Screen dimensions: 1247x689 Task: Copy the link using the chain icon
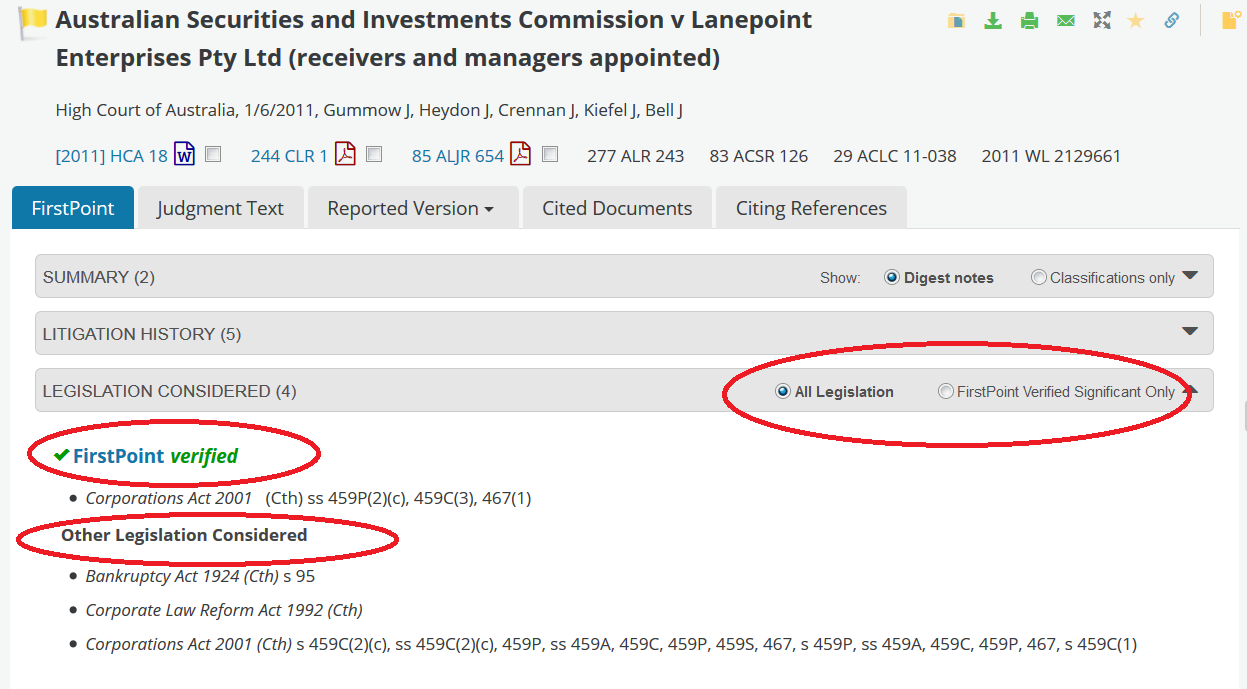(1172, 20)
